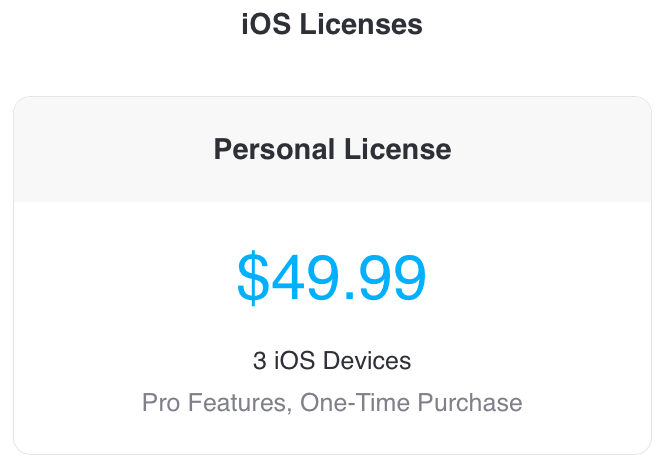665x466 pixels.
Task: Click the iOS word in page heading
Action: coord(266,24)
